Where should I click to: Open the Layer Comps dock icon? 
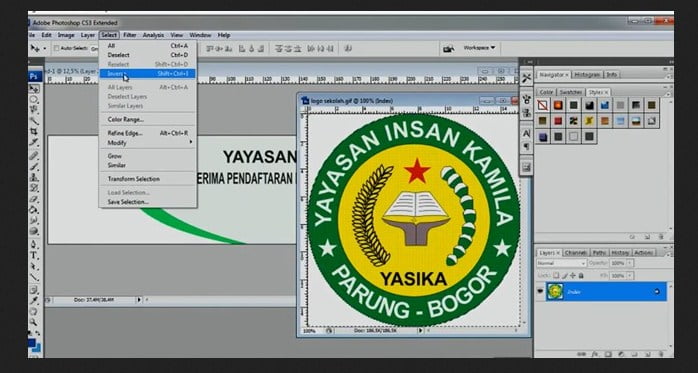(x=527, y=167)
